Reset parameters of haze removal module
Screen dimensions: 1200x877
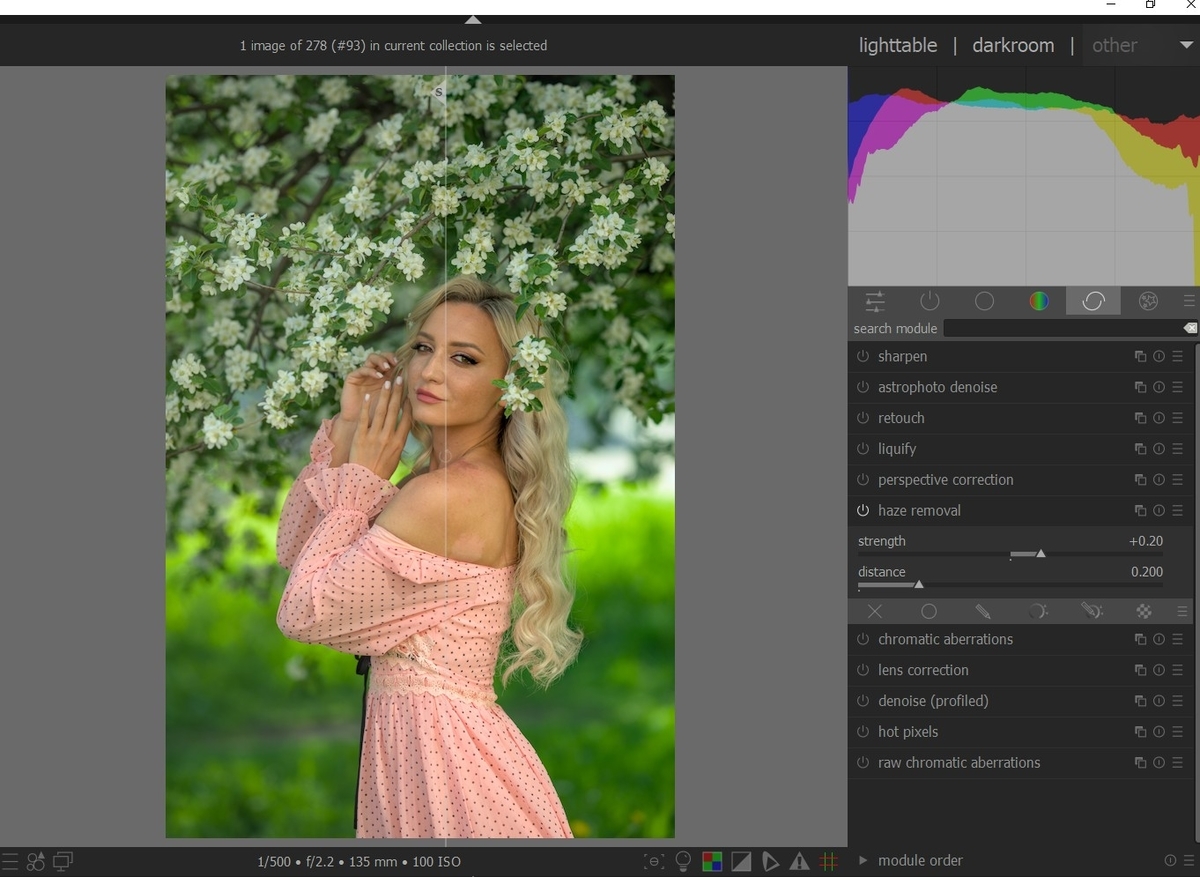point(1159,511)
